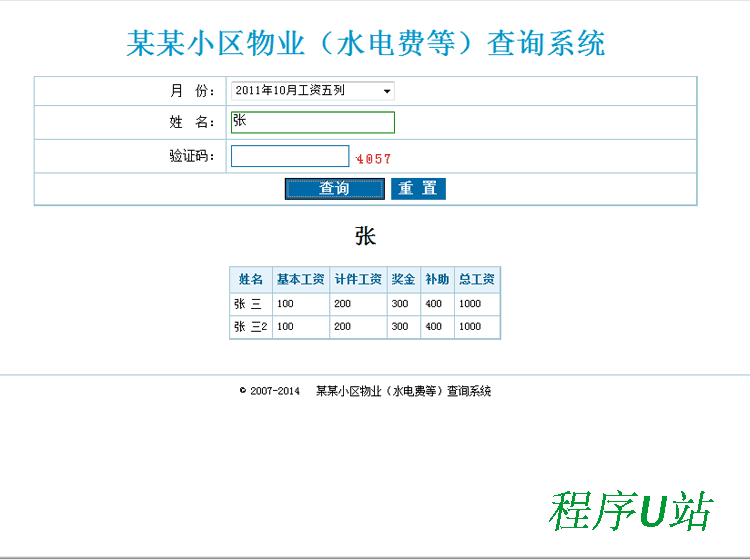Viewport: 750px width, 560px height.
Task: Select the 基本工资 column header
Action: (x=300, y=279)
